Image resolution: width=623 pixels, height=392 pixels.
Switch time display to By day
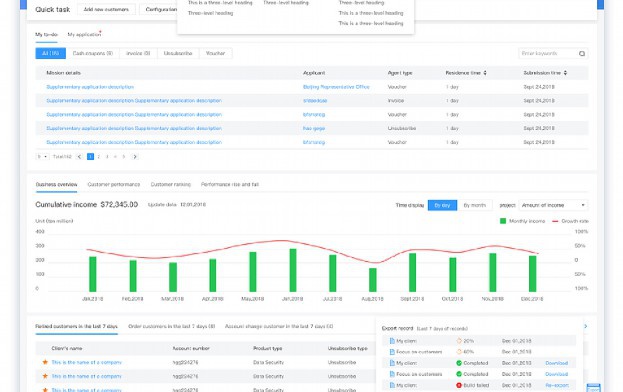tap(442, 205)
